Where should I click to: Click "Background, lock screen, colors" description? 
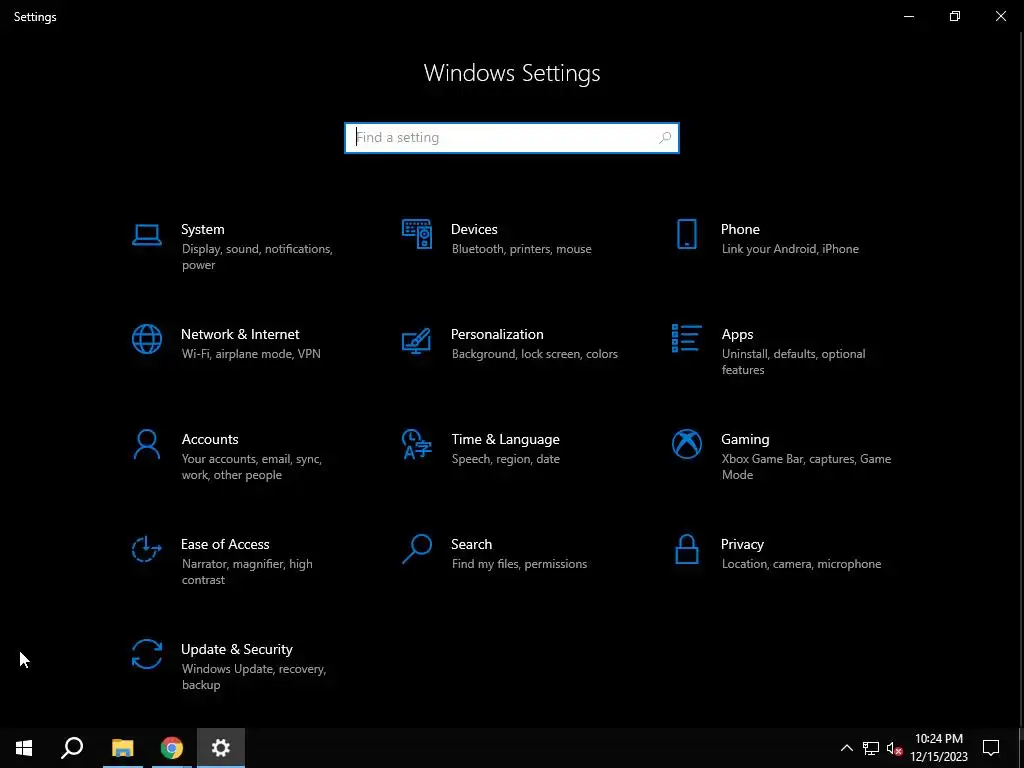tap(535, 354)
